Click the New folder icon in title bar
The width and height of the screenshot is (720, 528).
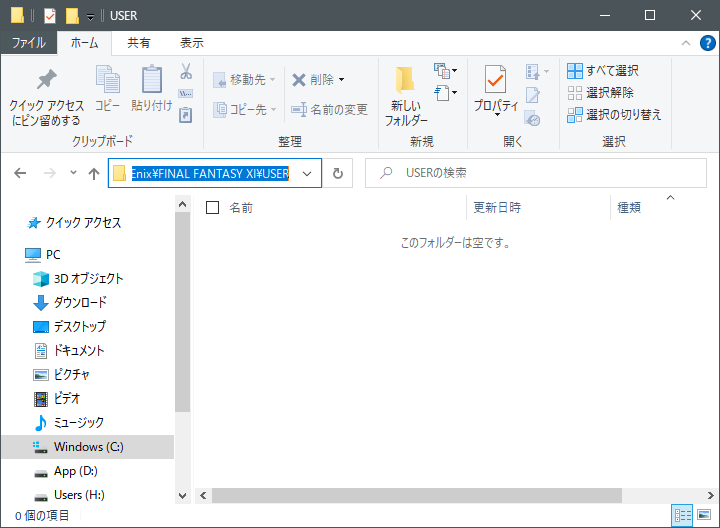(72, 16)
